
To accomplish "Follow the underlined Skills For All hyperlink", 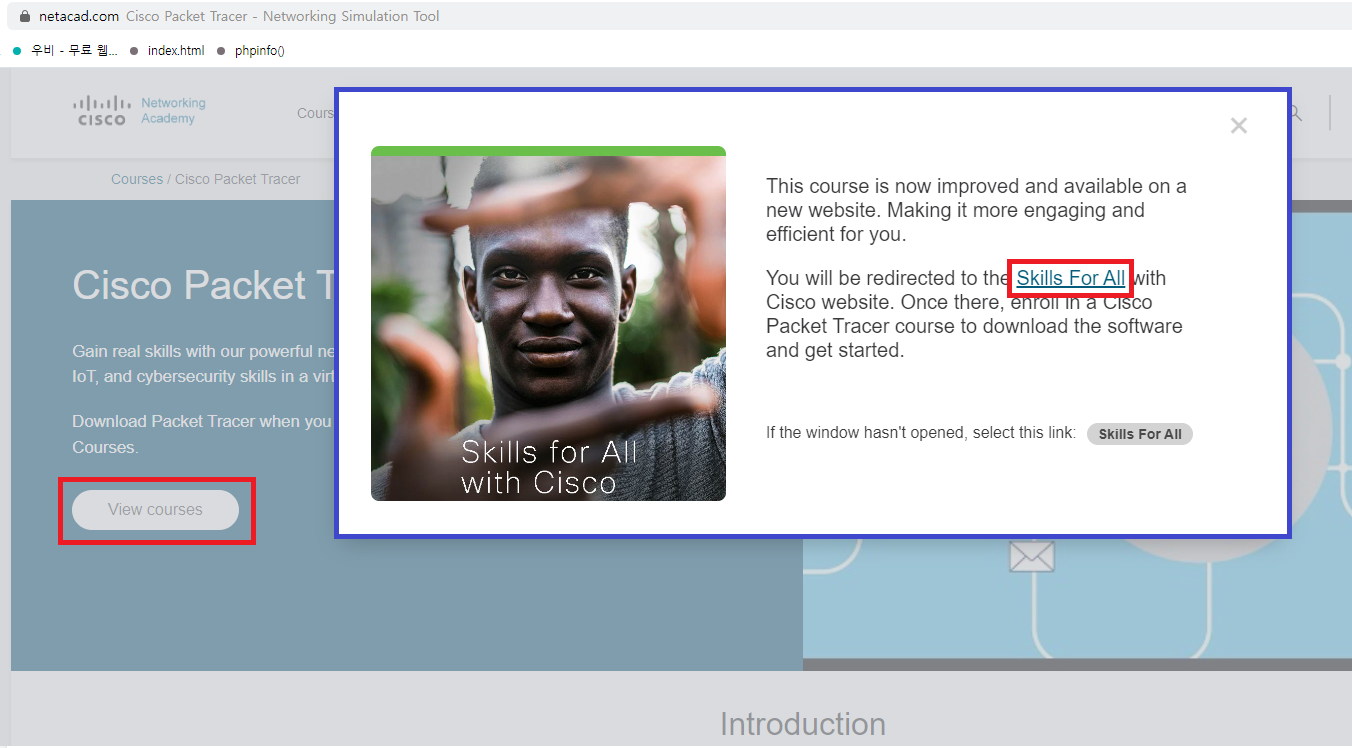I will (1071, 278).
